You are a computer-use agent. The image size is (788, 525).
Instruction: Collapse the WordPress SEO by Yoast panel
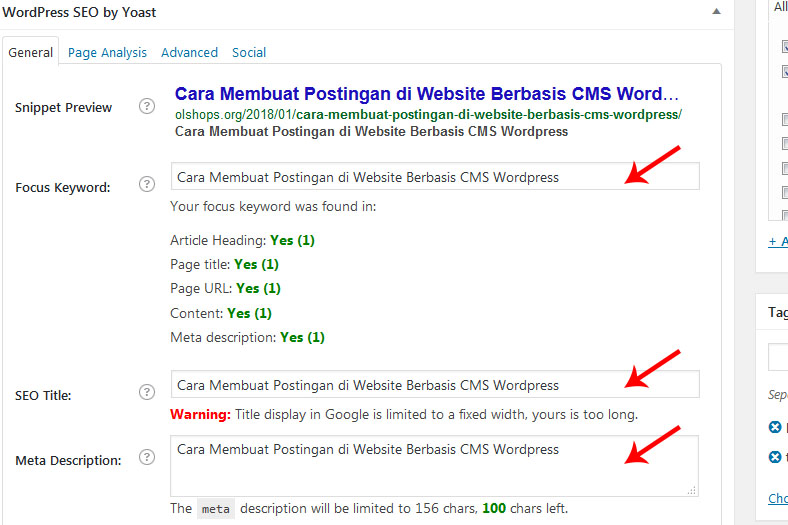tap(717, 12)
